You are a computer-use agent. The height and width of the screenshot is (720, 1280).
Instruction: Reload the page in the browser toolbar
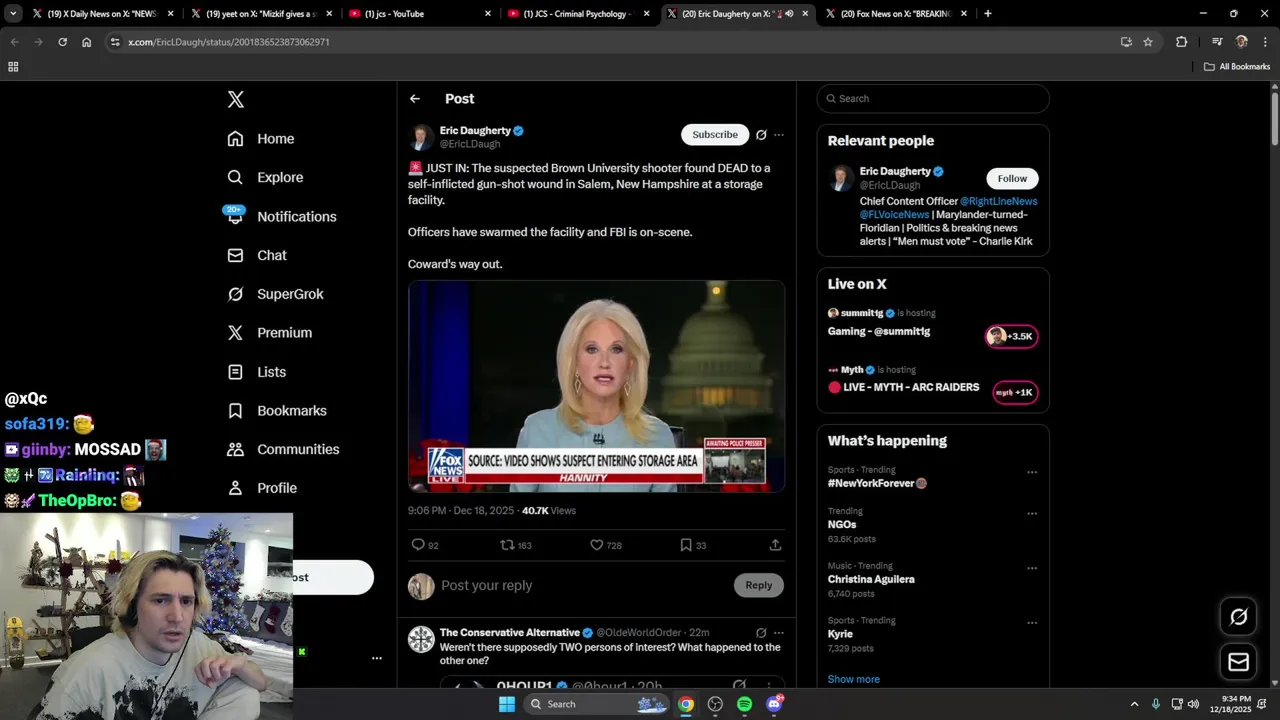pyautogui.click(x=62, y=42)
